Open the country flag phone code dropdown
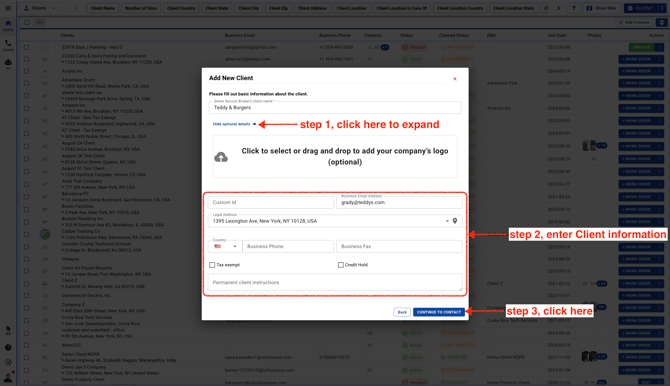This screenshot has height=386, width=670. pyautogui.click(x=225, y=246)
